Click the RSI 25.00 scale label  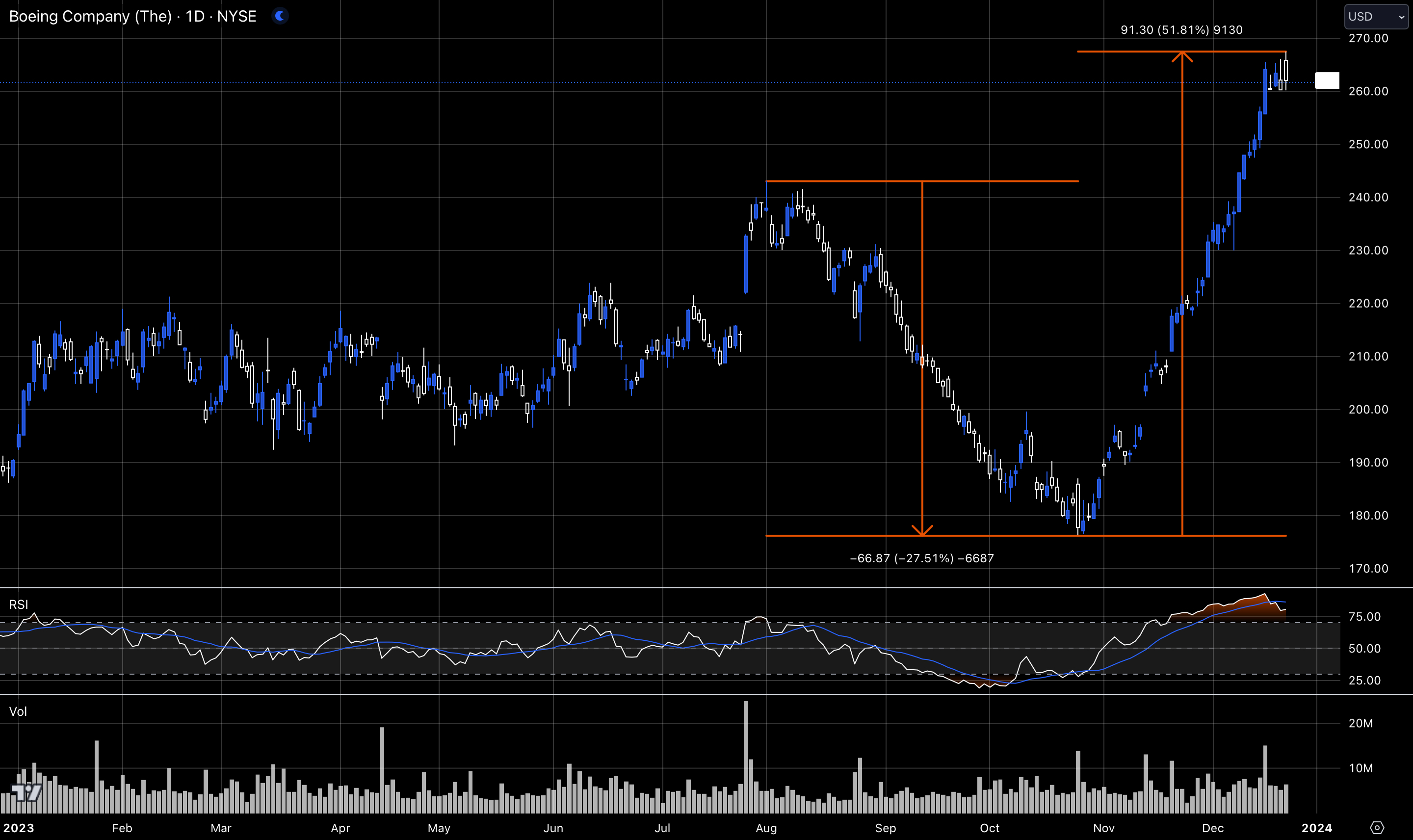tap(1364, 681)
